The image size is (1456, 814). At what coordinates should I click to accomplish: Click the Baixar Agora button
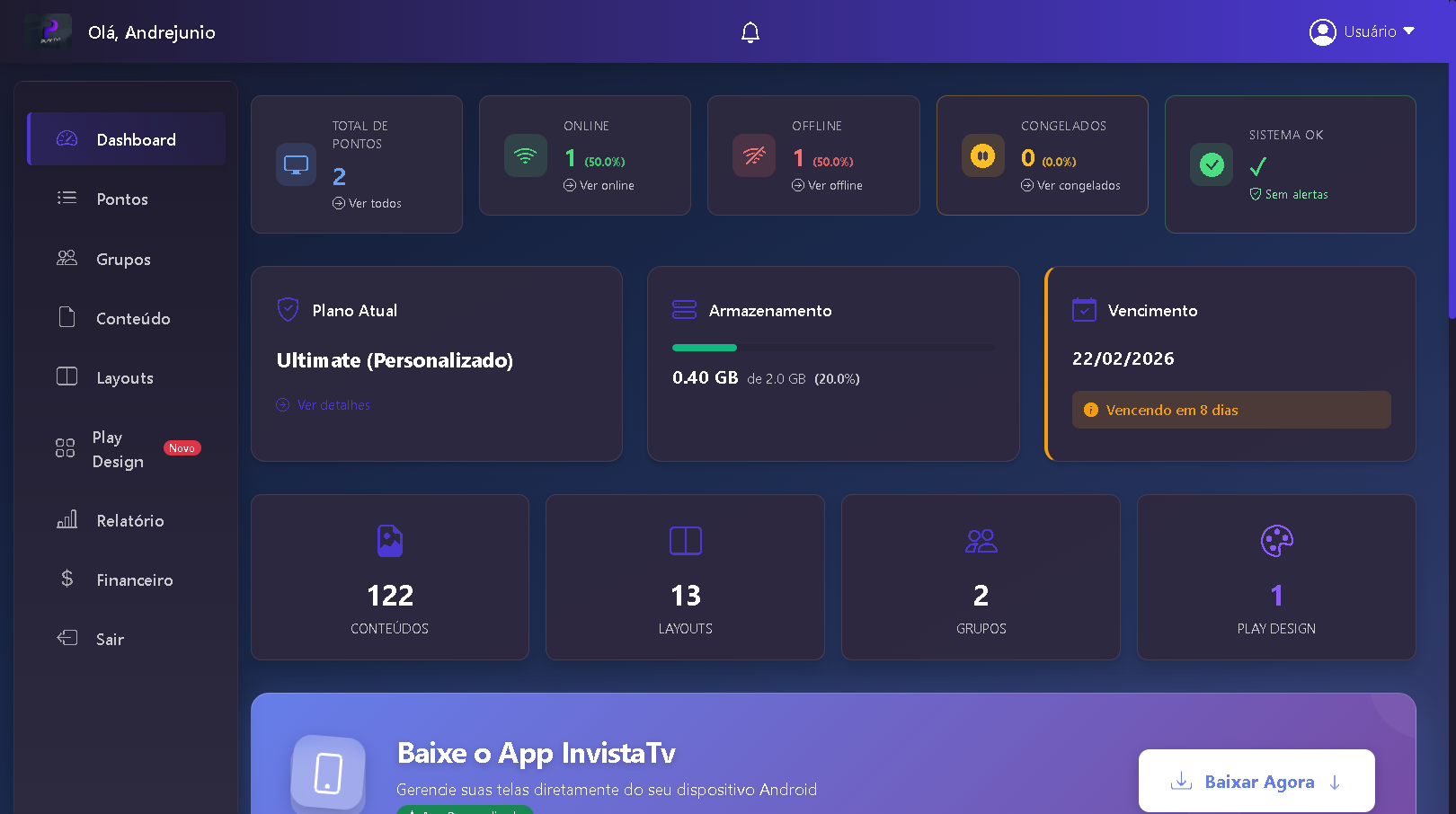[x=1256, y=781]
